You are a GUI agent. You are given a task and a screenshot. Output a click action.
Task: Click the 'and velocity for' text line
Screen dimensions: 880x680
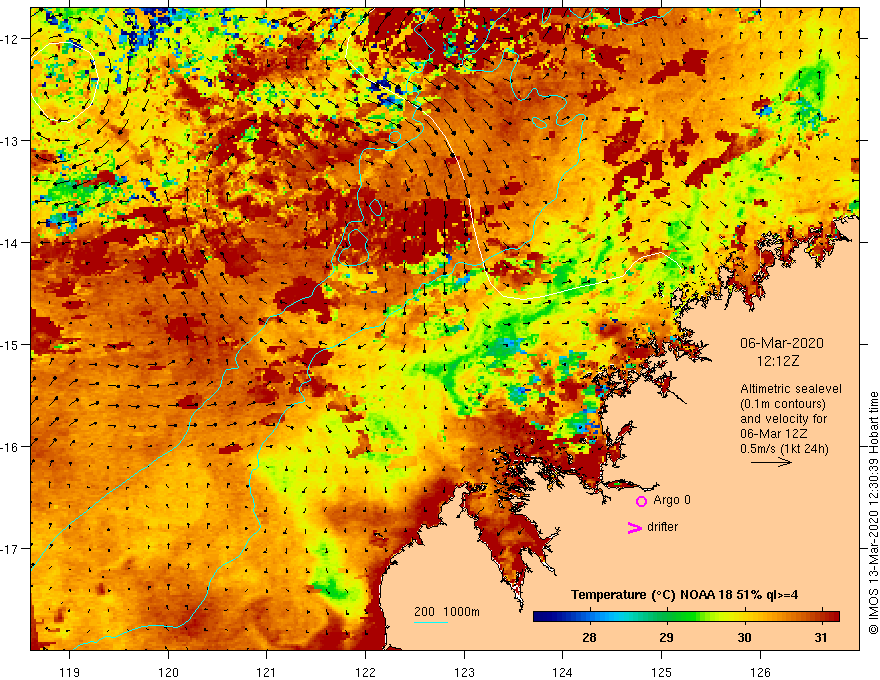pyautogui.click(x=783, y=419)
